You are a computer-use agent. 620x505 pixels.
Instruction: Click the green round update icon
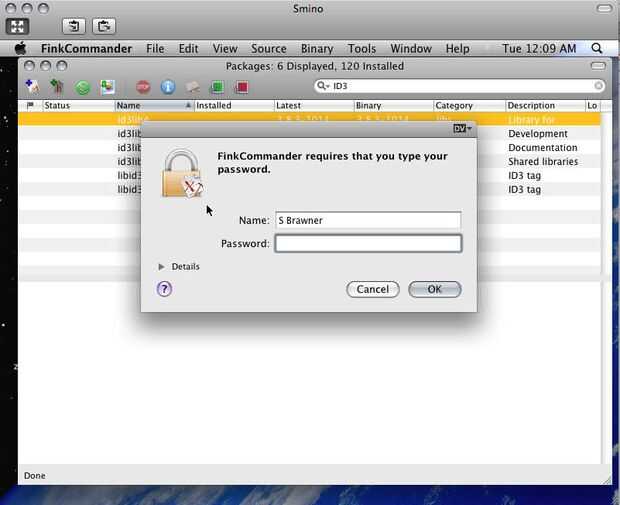pos(83,87)
